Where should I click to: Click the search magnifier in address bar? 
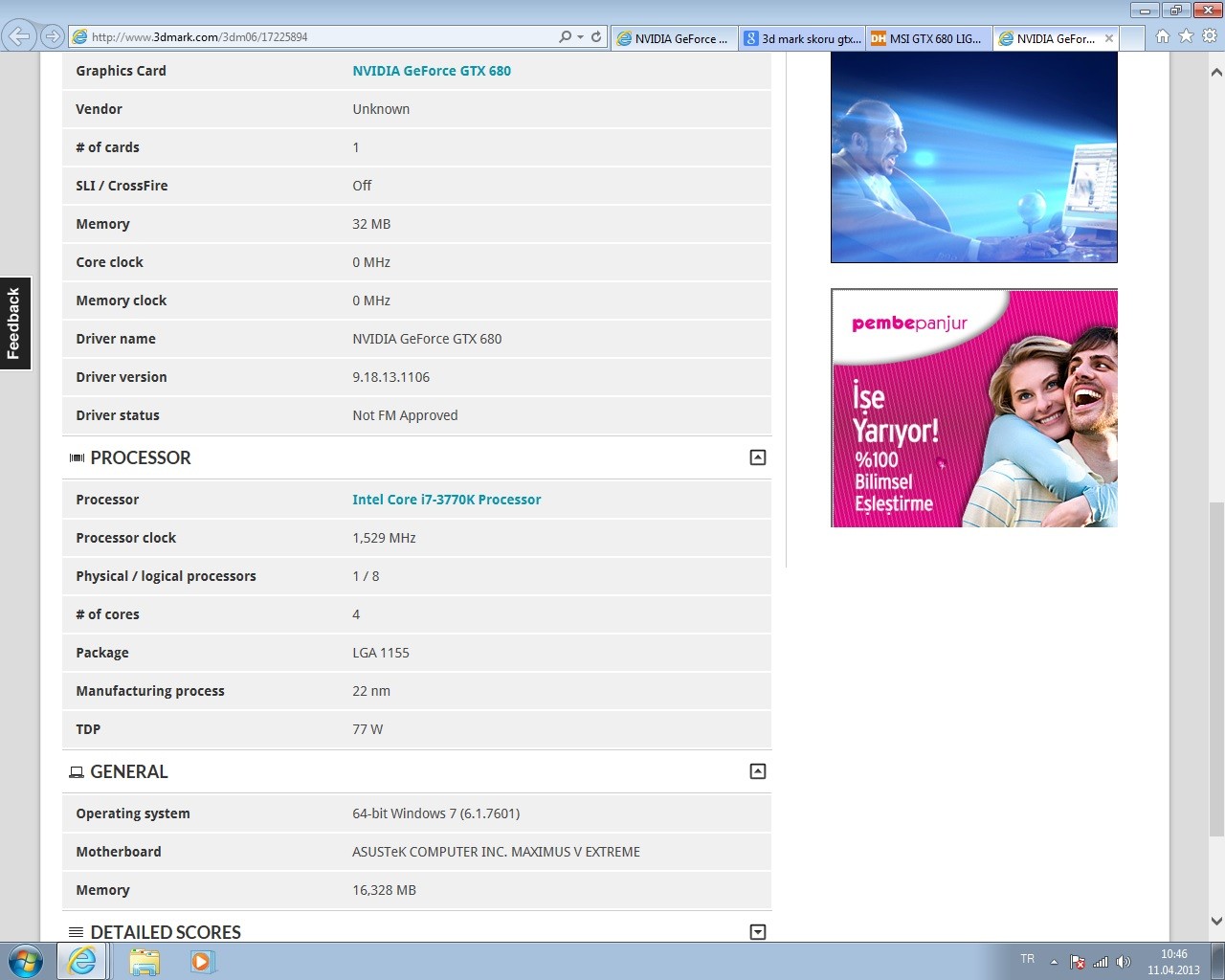click(x=565, y=36)
